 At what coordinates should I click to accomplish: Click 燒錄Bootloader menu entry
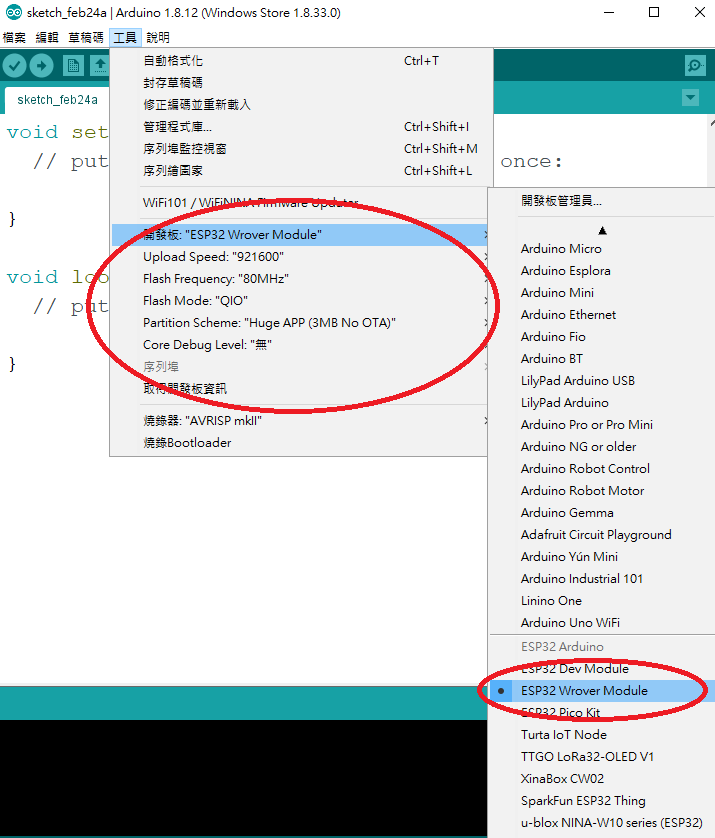299,443
